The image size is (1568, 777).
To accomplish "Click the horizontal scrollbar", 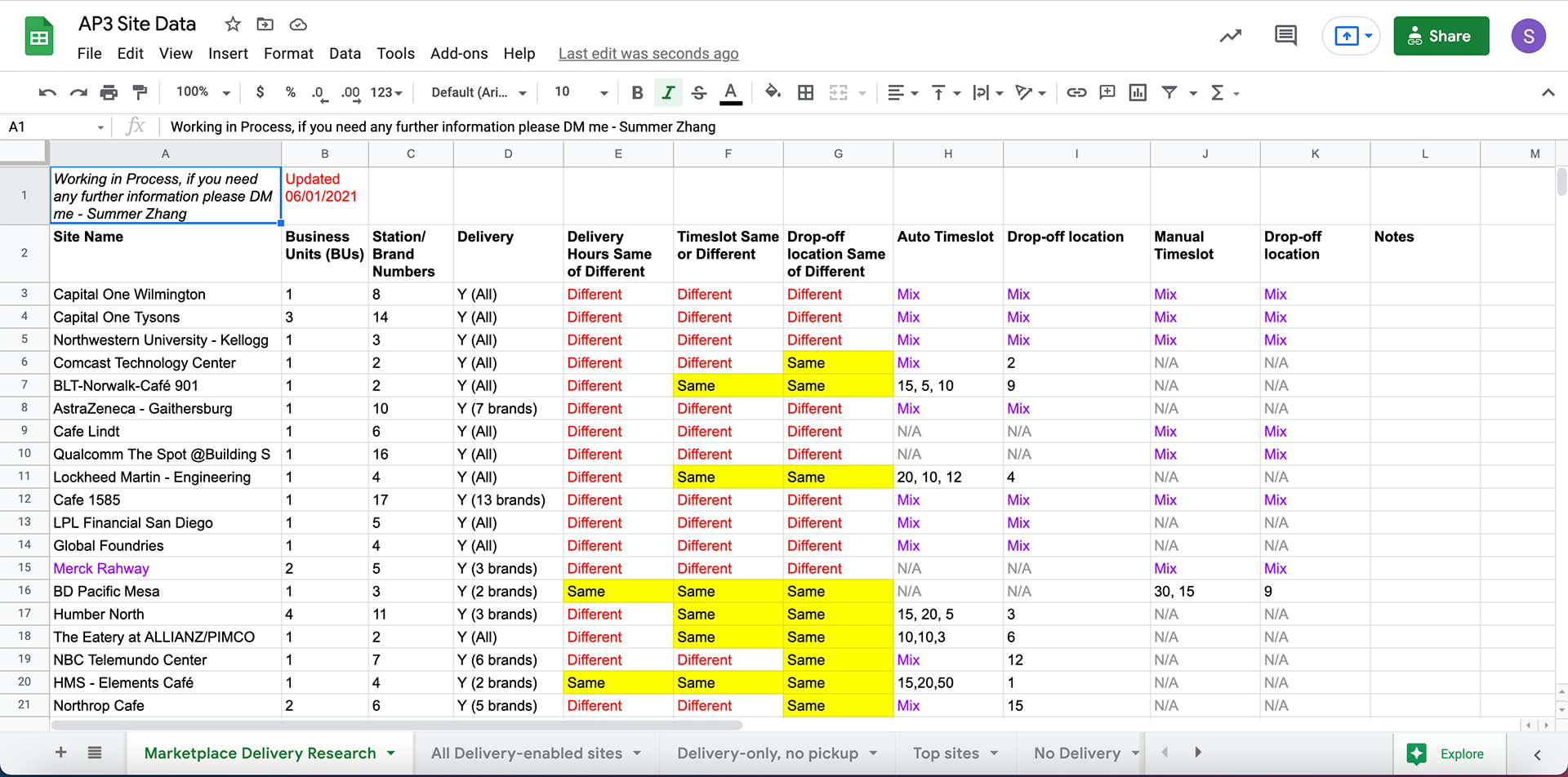I will tap(397, 725).
